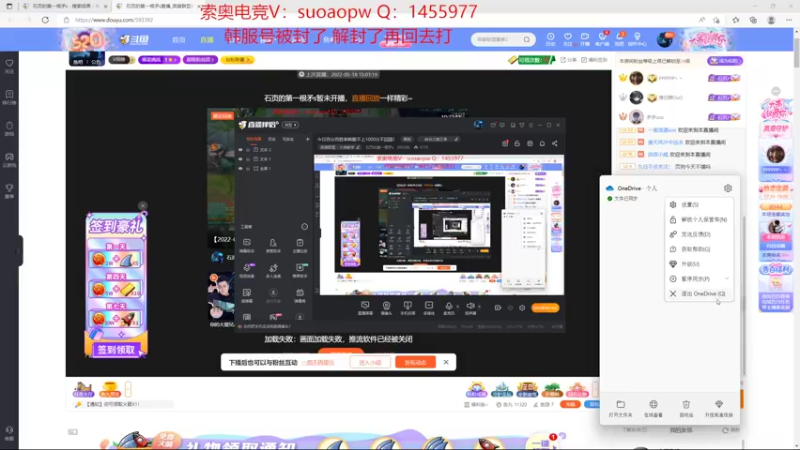Viewport: 800px width, 450px height.
Task: Click Douyu 首页 navigation tab
Action: tap(179, 40)
